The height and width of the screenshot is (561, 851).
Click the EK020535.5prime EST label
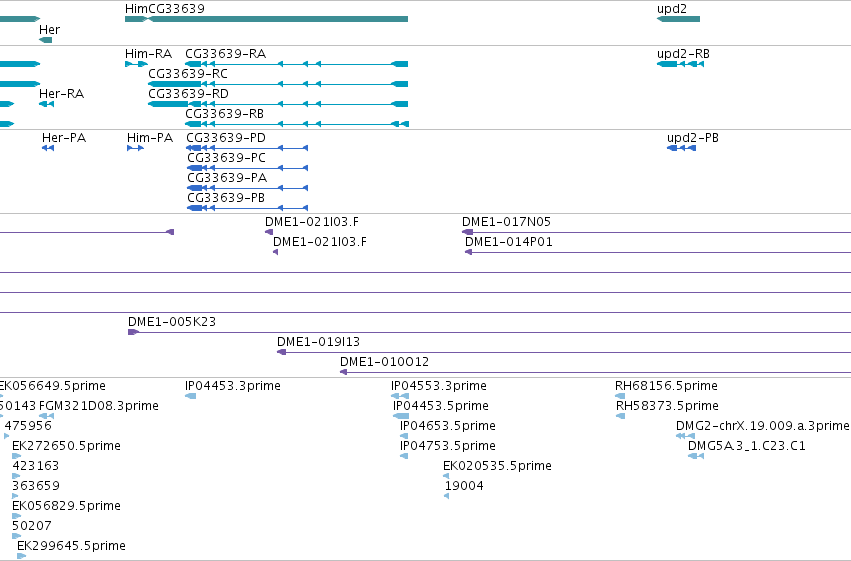coord(497,466)
